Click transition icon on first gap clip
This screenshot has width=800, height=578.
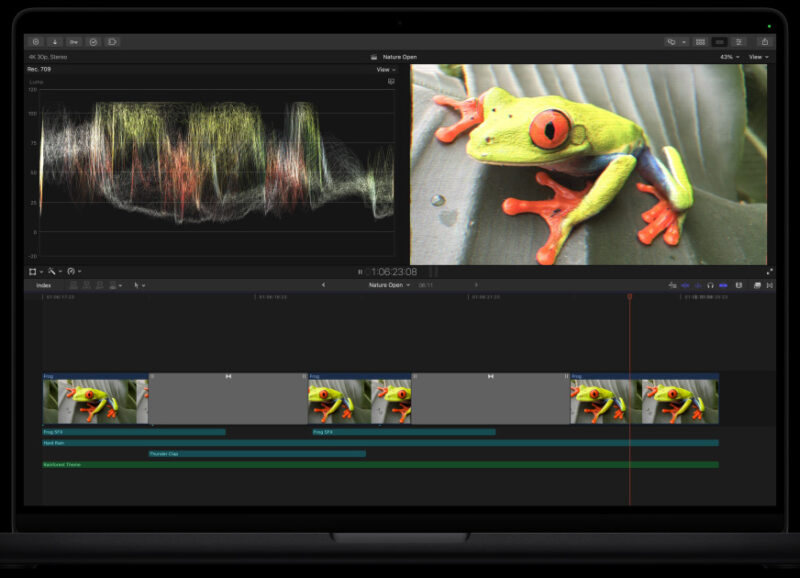228,376
